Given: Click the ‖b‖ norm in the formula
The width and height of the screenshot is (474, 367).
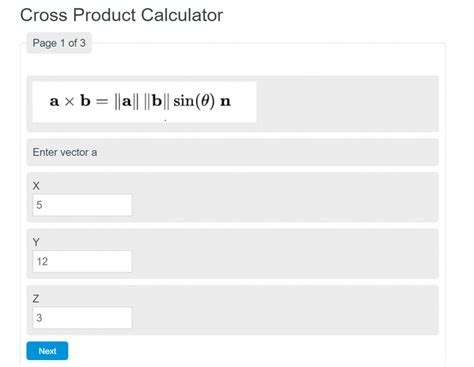Looking at the screenshot, I should [156, 101].
